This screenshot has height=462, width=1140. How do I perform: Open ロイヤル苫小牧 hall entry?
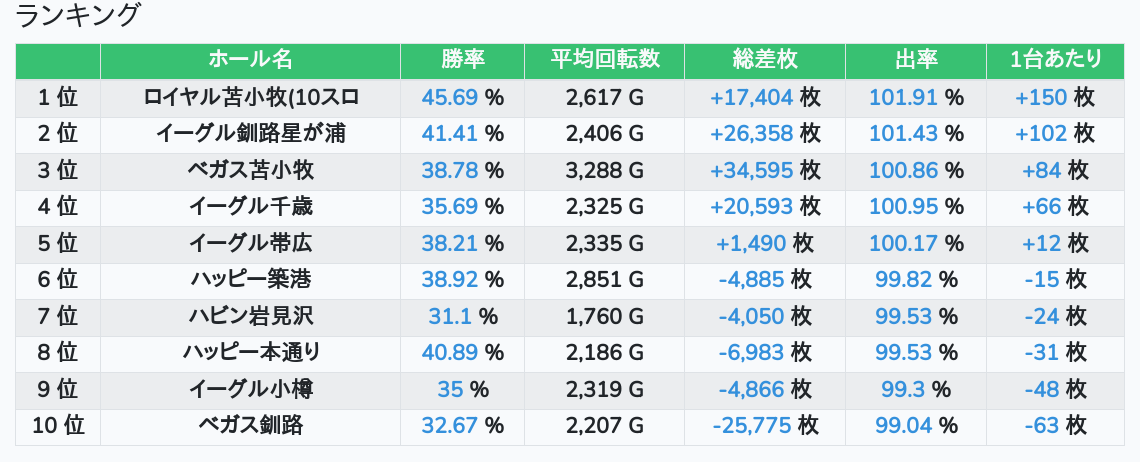pos(250,98)
